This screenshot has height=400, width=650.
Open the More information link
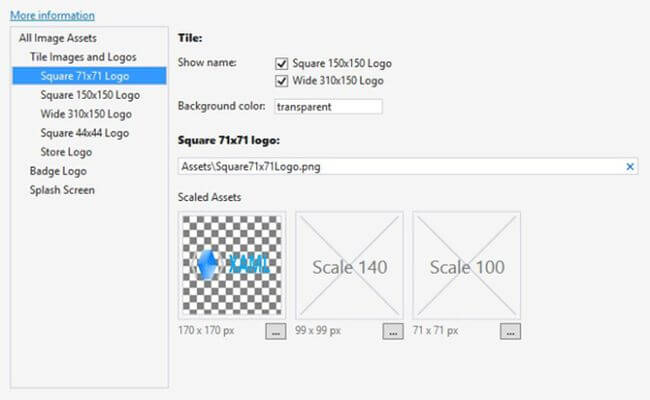tap(52, 15)
